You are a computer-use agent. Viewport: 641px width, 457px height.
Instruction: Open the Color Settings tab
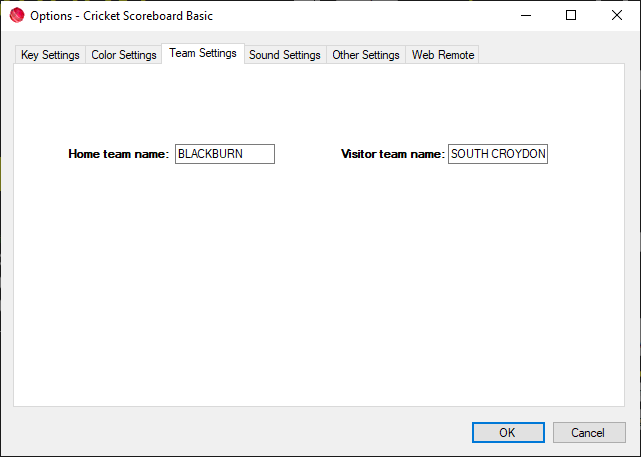point(124,55)
